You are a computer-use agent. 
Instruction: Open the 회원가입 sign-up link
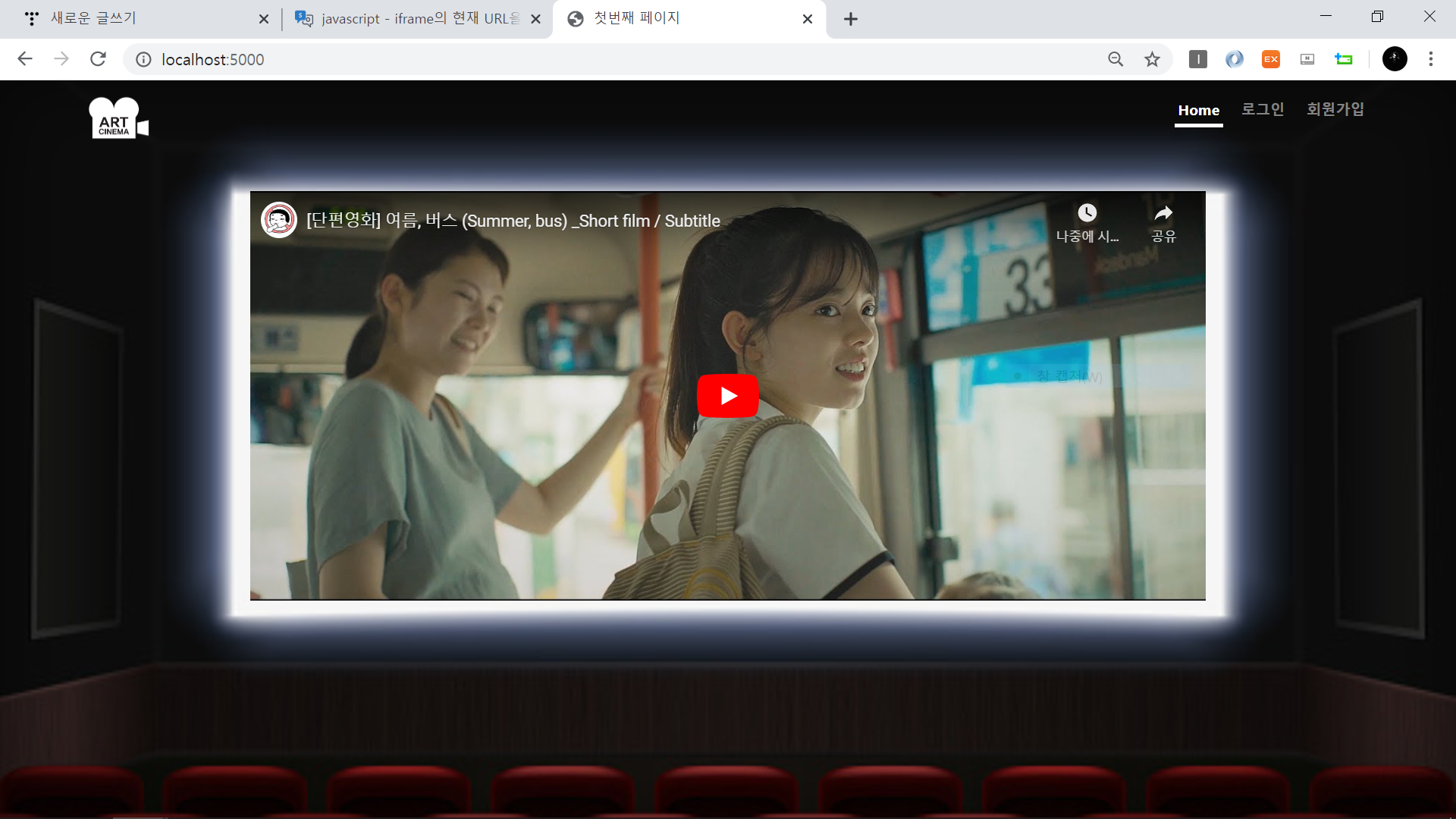click(1335, 109)
